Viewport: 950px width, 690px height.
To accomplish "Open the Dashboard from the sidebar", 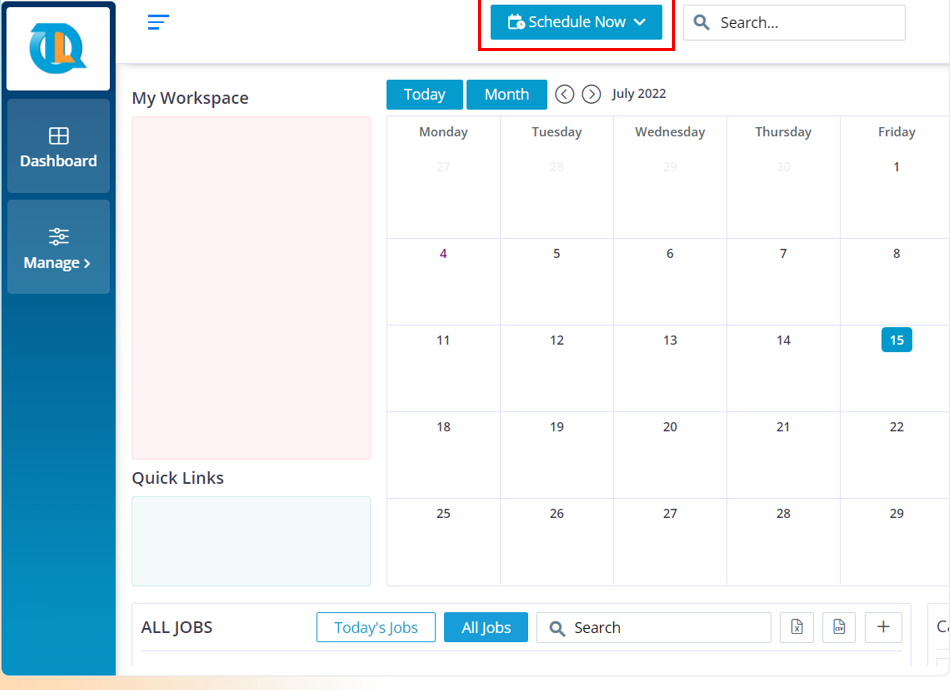I will [x=58, y=146].
